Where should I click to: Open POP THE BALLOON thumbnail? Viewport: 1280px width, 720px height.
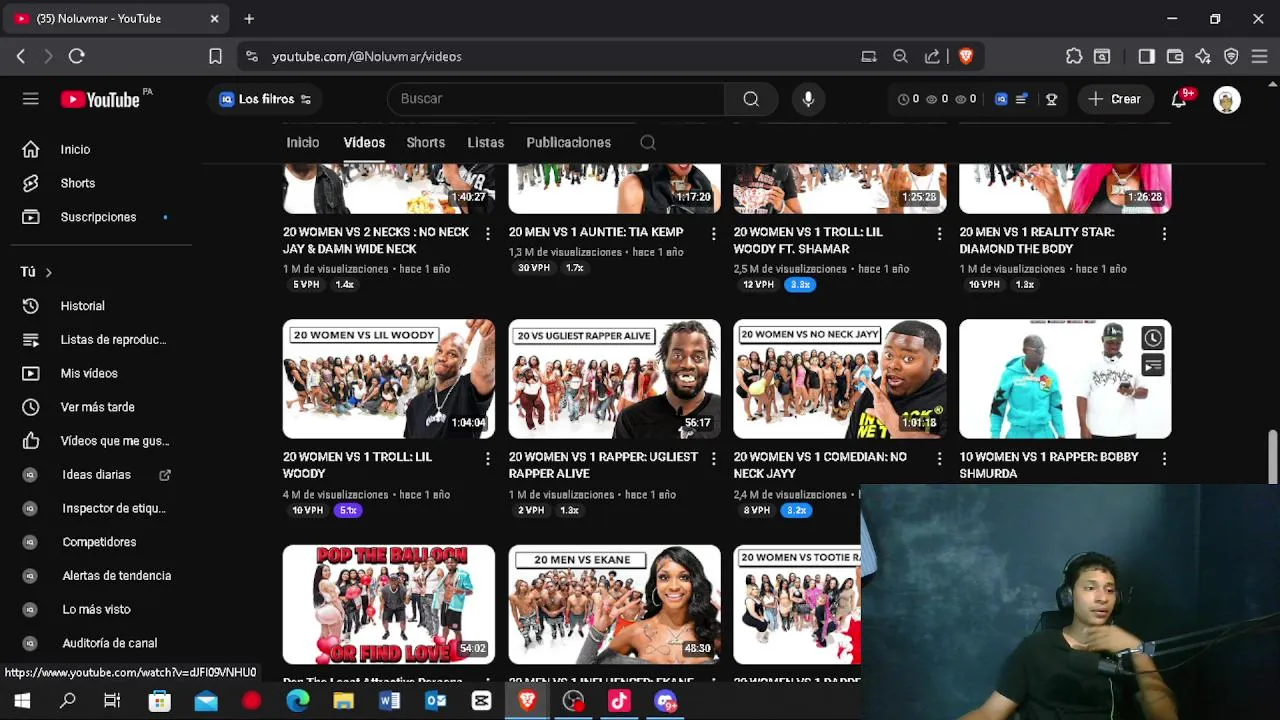pos(389,604)
